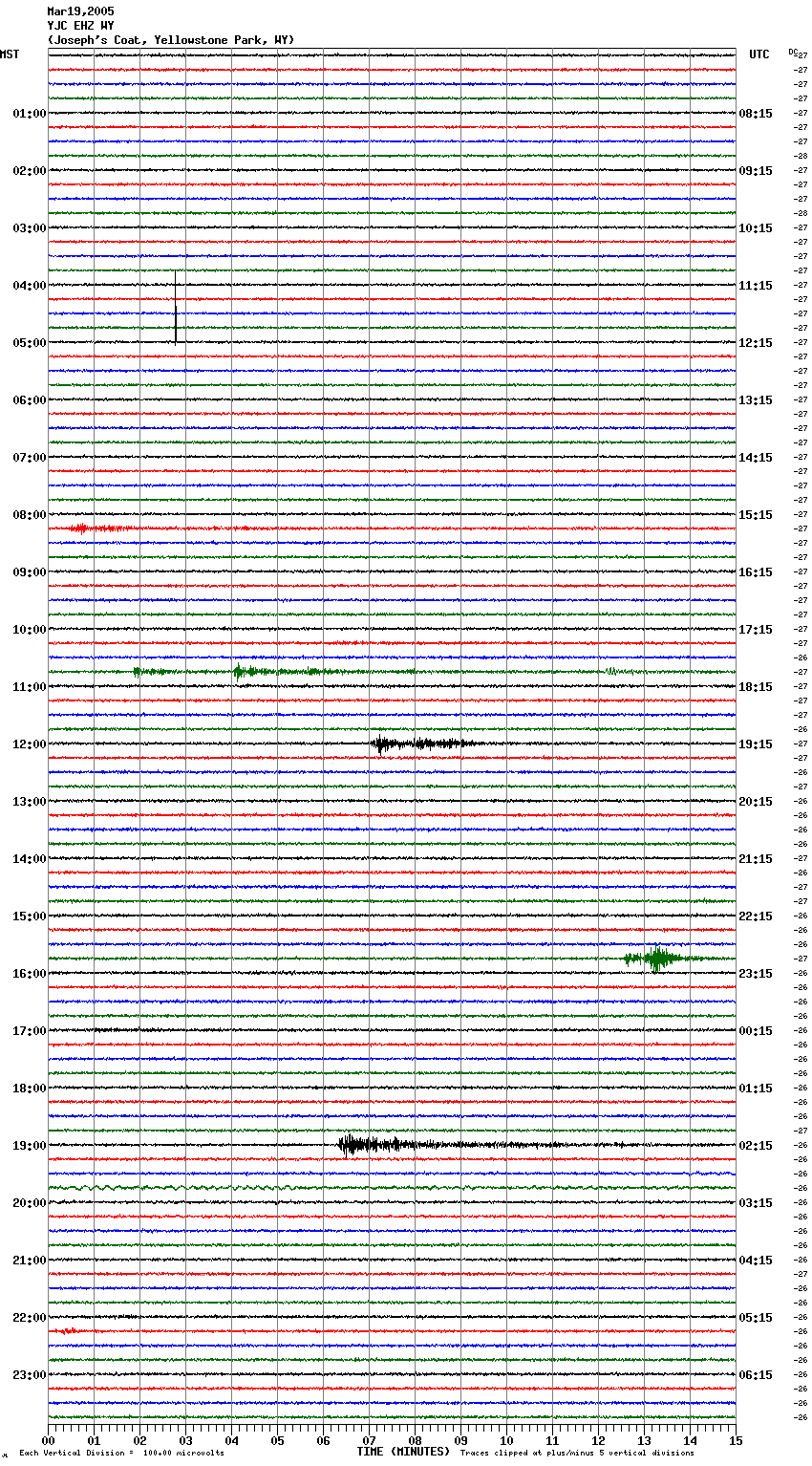Click the DC offset header
812x1466 pixels.
793,51
